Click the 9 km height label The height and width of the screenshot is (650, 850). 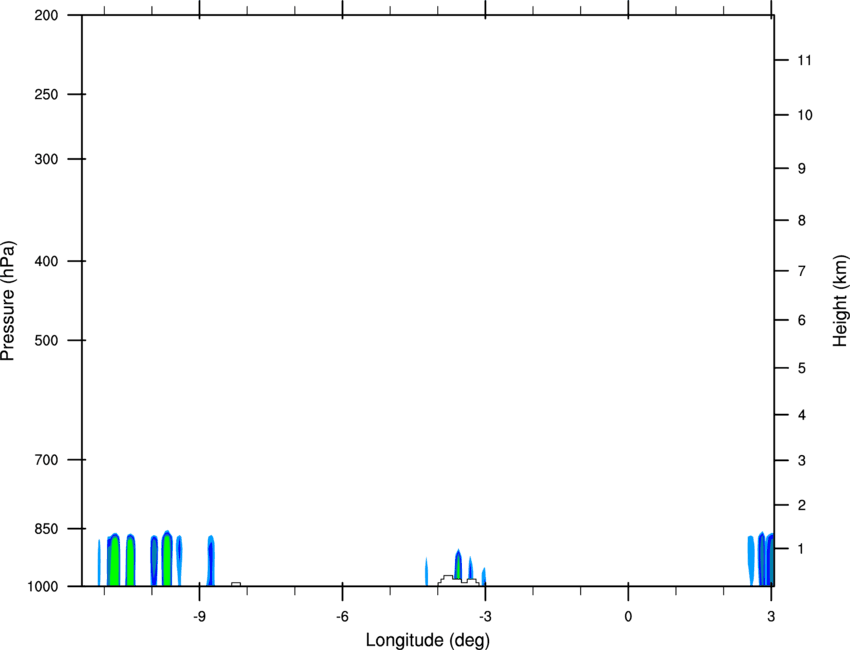[802, 169]
